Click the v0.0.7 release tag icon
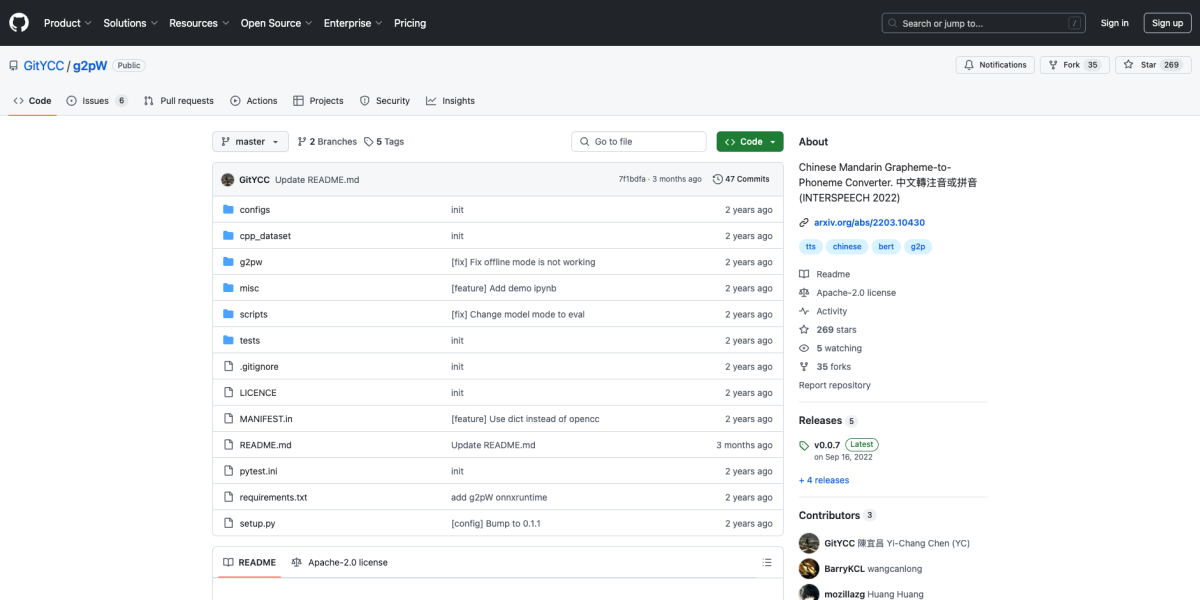The height and width of the screenshot is (600, 1200). 804,445
